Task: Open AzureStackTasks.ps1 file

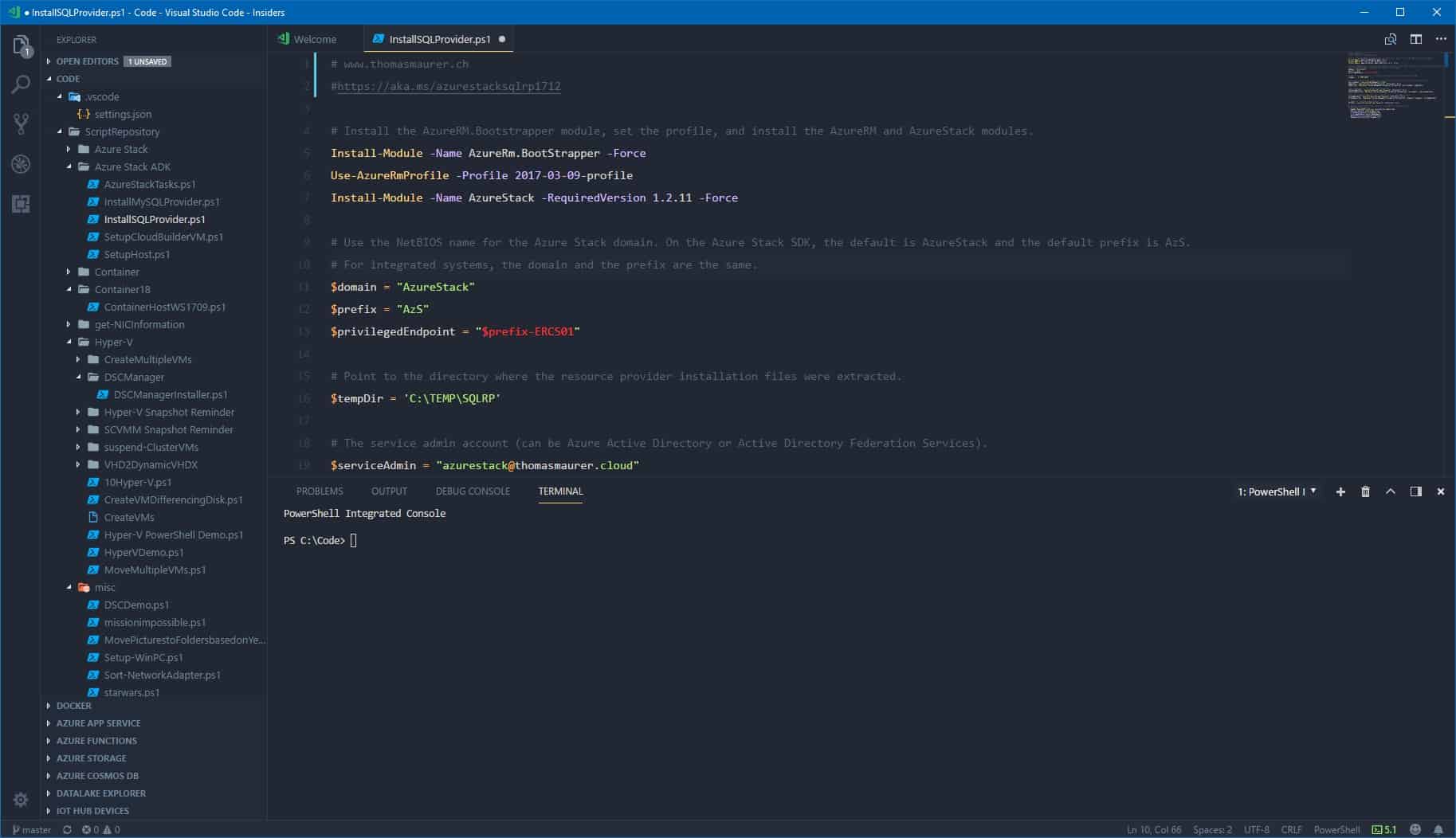Action: [150, 184]
